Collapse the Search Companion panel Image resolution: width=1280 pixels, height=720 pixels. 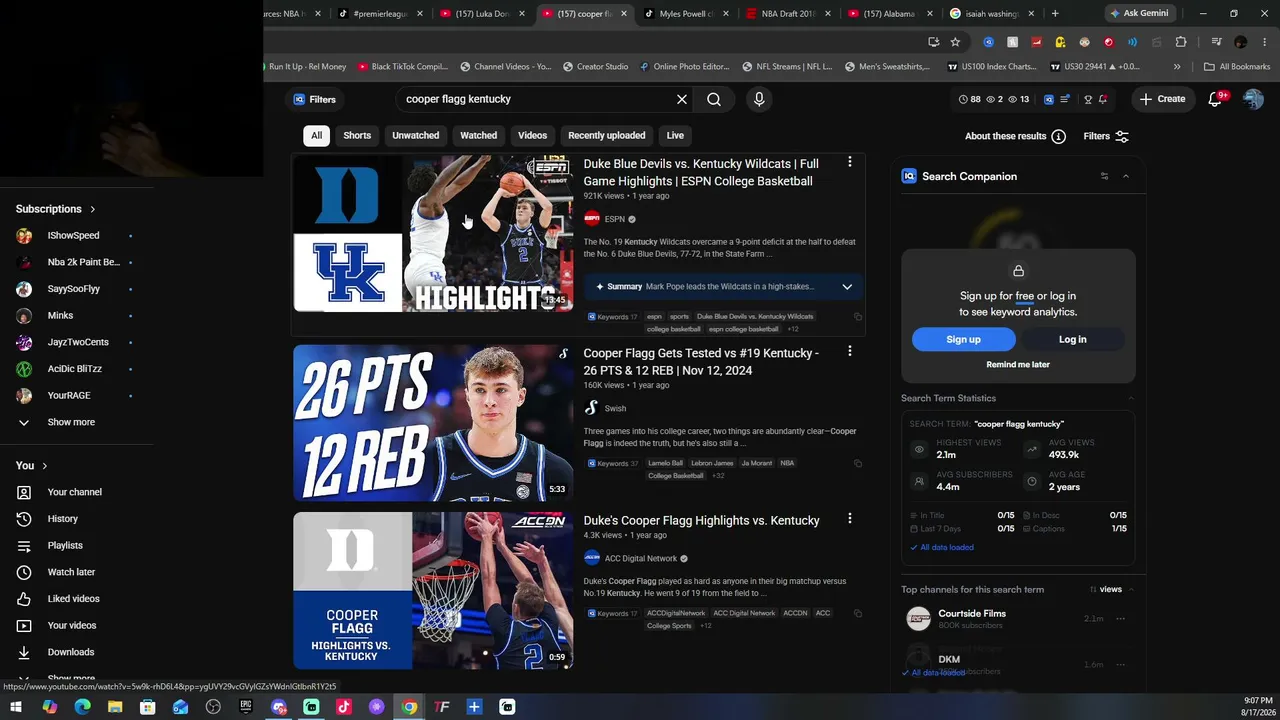[x=1126, y=176]
